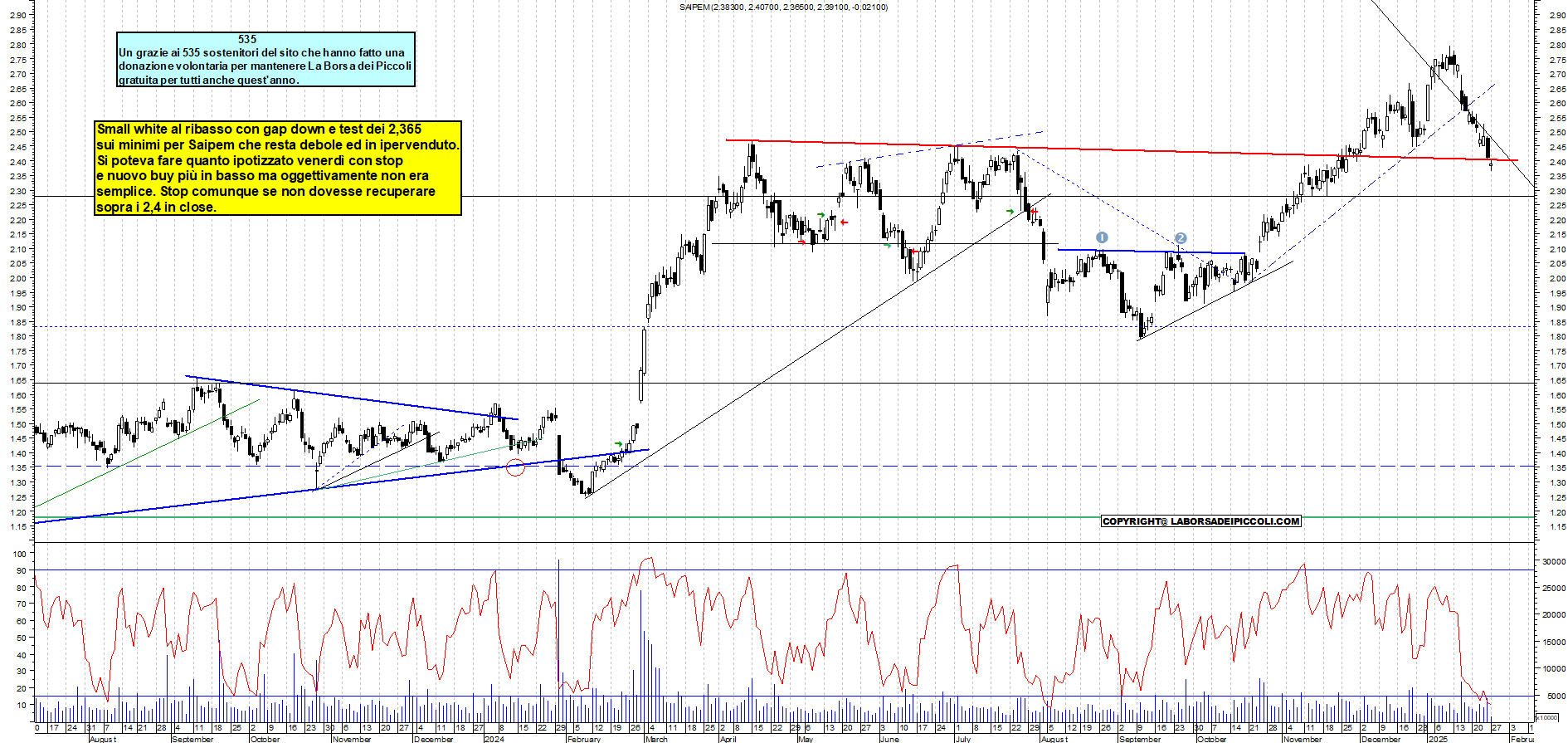Image resolution: width=1568 pixels, height=743 pixels.
Task: Click the 2.90 value on the right price axis
Action: (1557, 15)
